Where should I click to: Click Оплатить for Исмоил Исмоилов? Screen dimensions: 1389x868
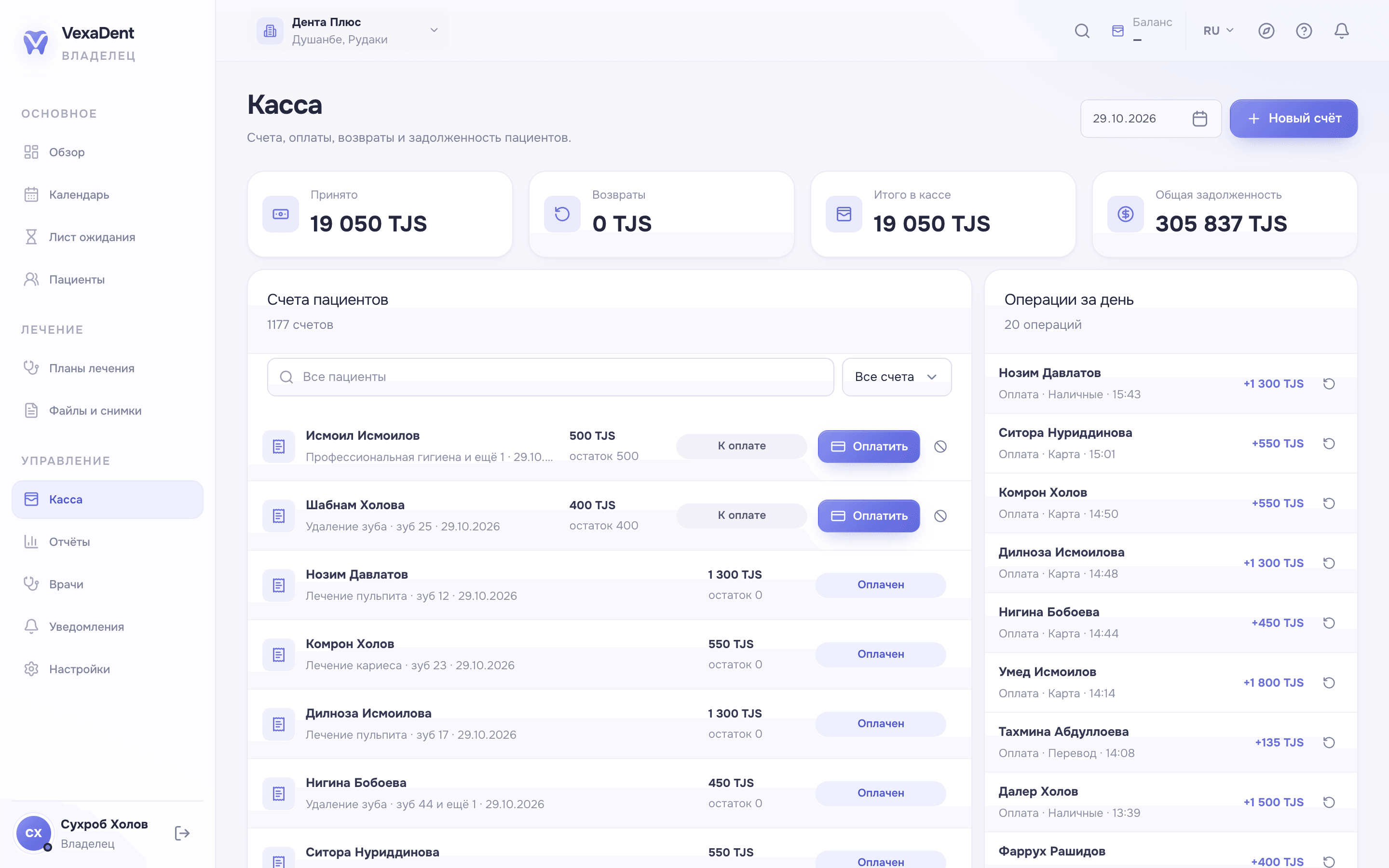point(869,447)
